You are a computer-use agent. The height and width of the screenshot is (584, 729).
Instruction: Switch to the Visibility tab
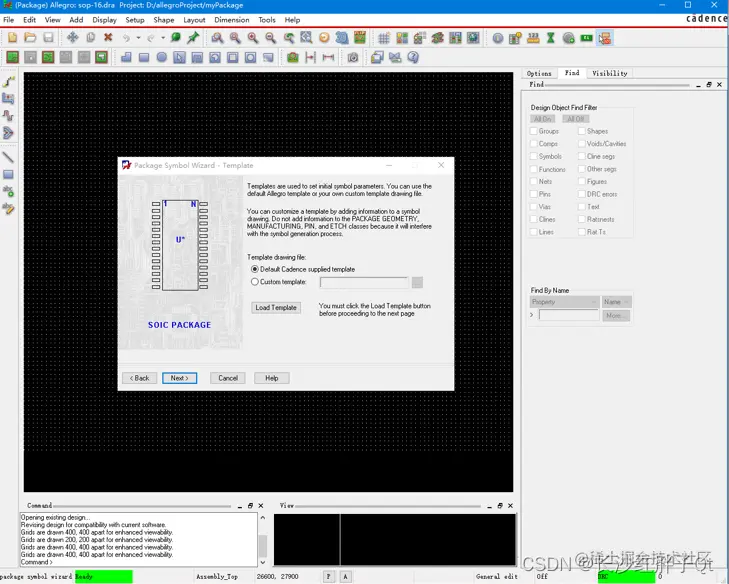pyautogui.click(x=610, y=73)
